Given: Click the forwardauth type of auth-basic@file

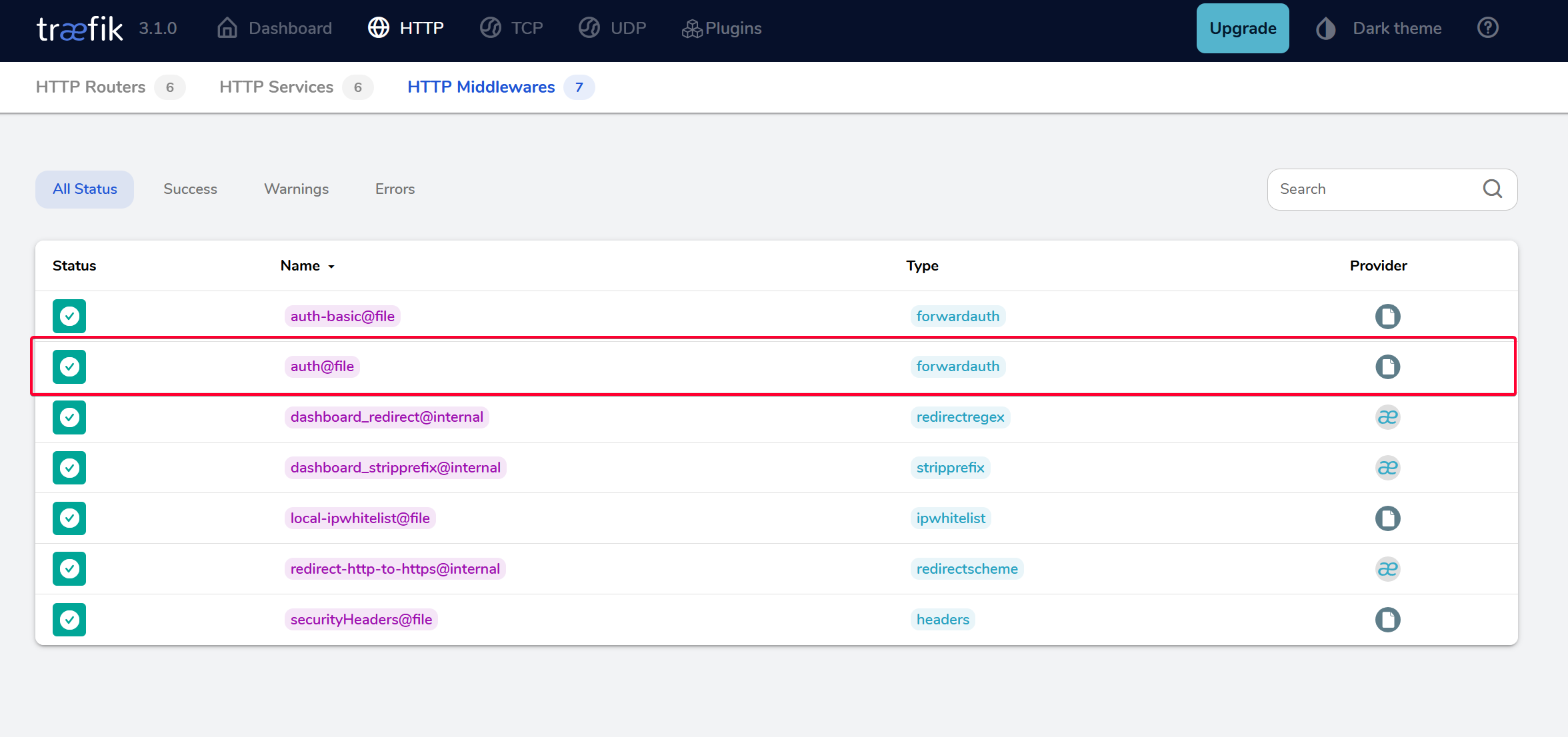Looking at the screenshot, I should click(958, 316).
